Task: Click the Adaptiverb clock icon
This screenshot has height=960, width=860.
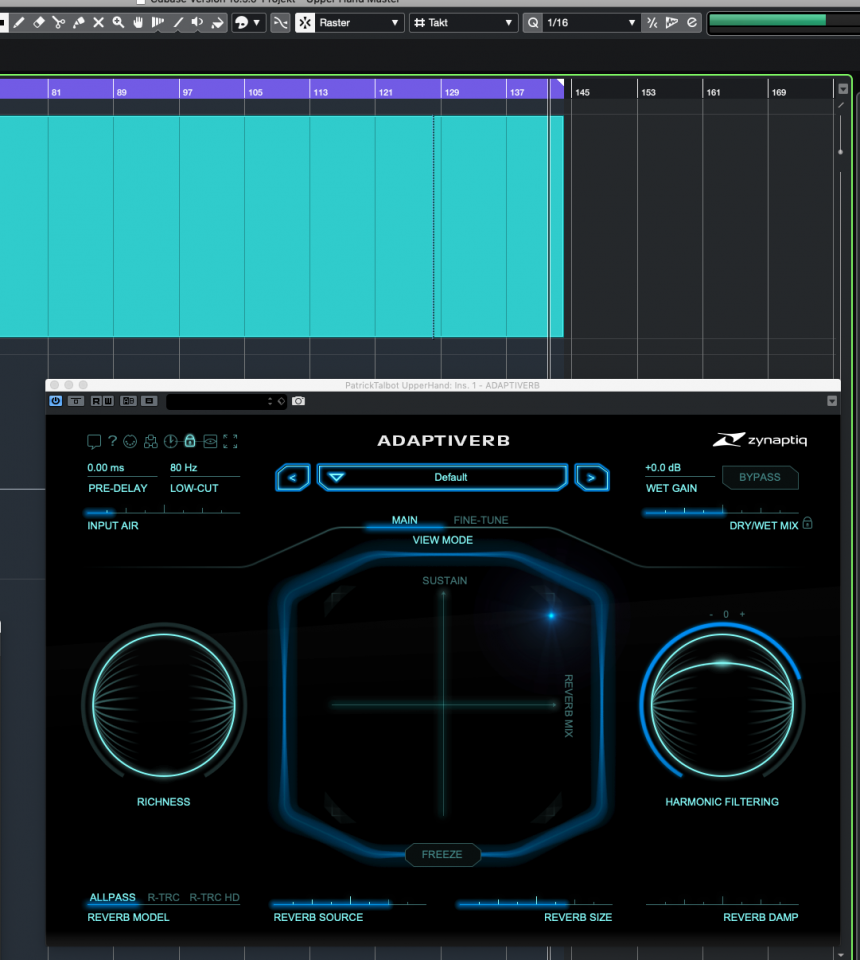Action: click(171, 441)
